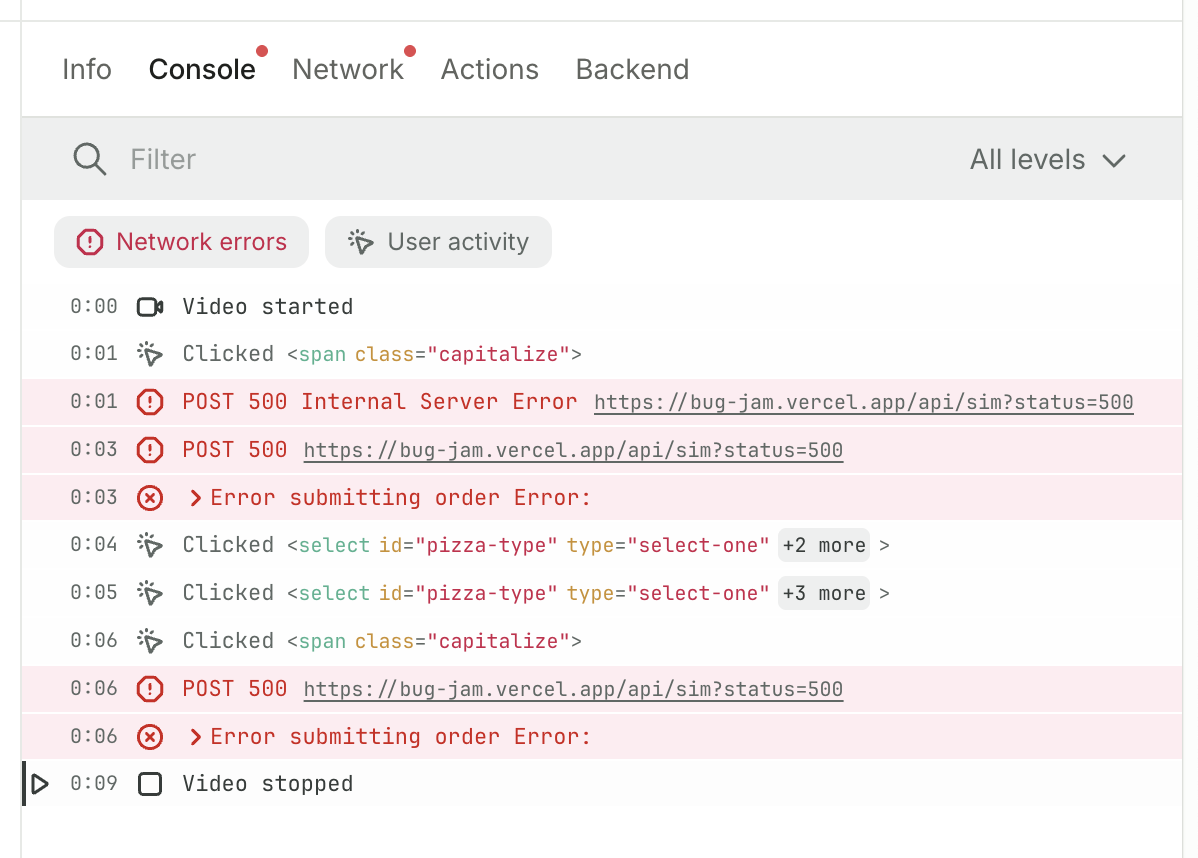Screen dimensions: 1198x858
Task: Click the error icon on Internal Server Error row
Action: [x=150, y=402]
